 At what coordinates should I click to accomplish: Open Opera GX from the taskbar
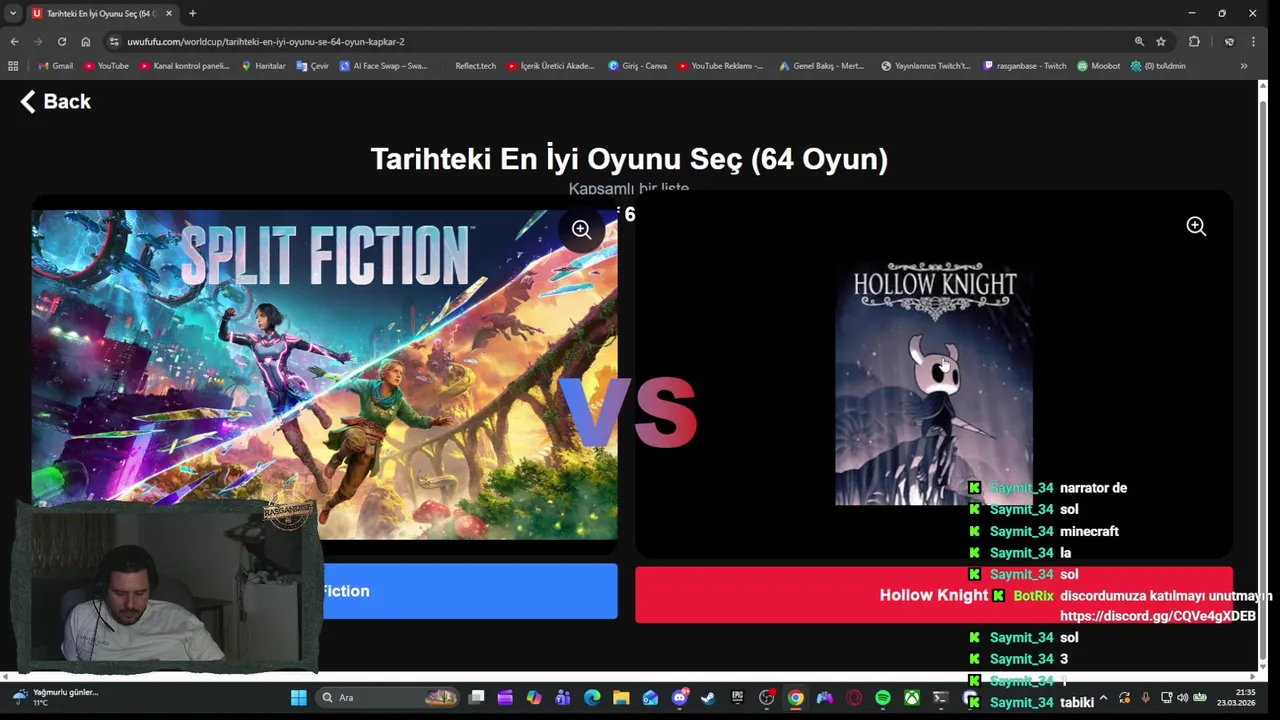click(854, 698)
